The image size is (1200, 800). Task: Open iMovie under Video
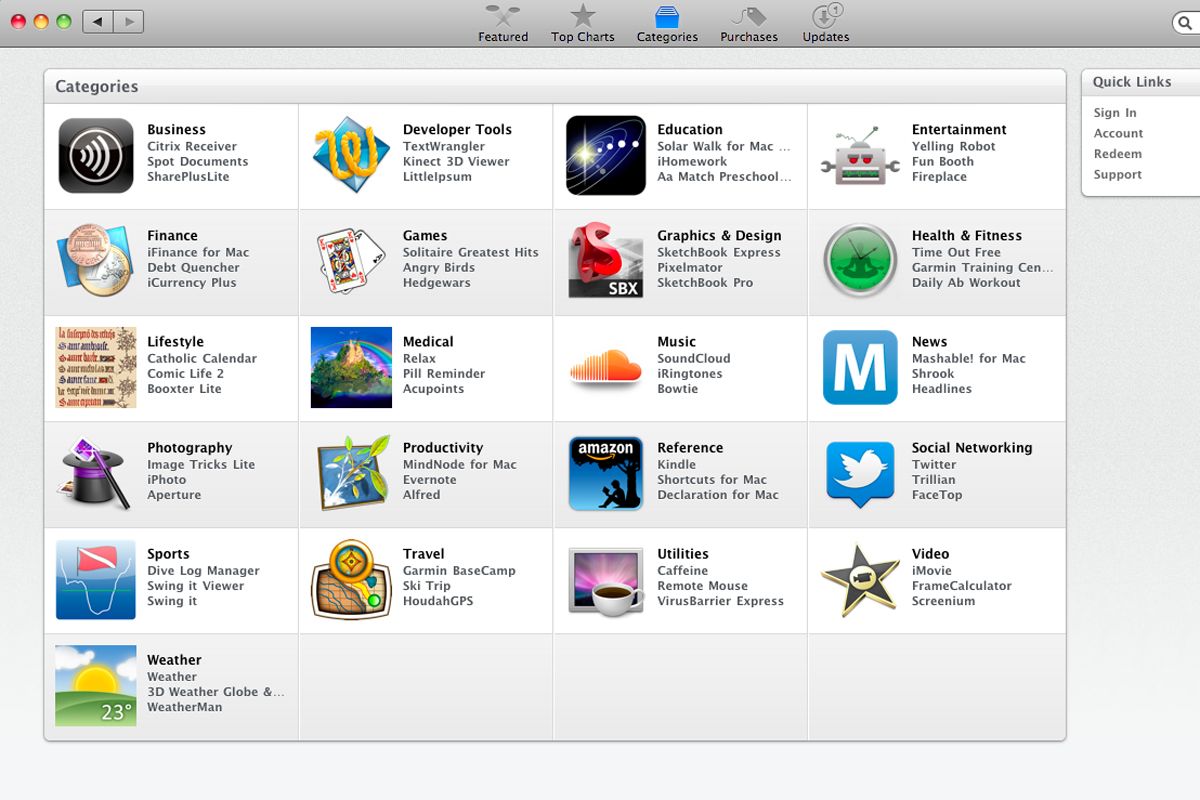pos(932,571)
